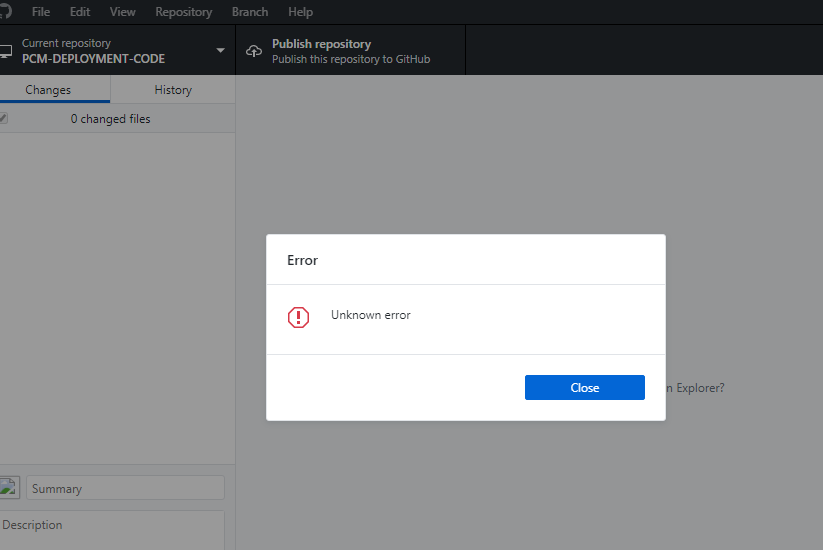Click the 'Error' dialog title
The height and width of the screenshot is (550, 823).
click(x=302, y=260)
